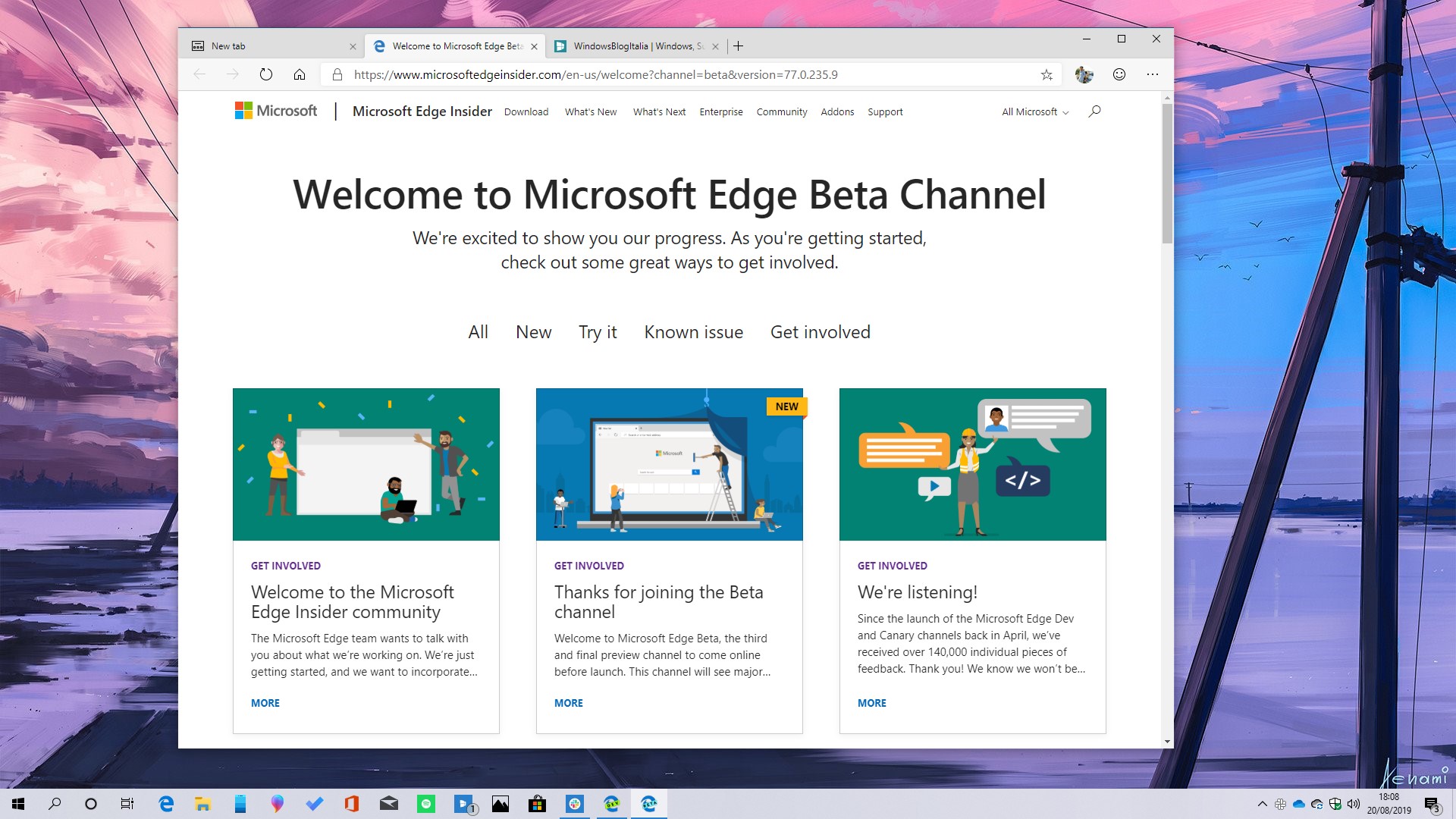Open the Support nav link
1456x819 pixels.
[x=885, y=111]
